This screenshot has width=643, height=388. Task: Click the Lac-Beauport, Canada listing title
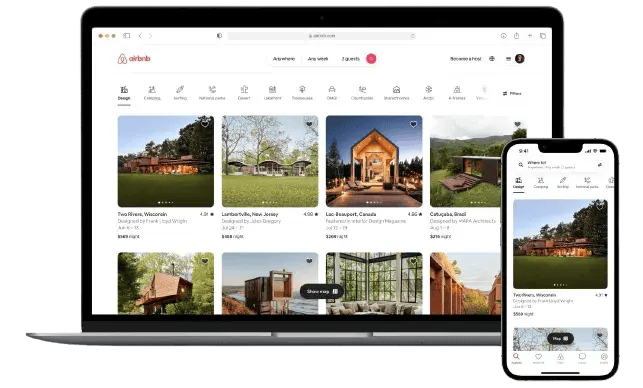click(x=351, y=214)
